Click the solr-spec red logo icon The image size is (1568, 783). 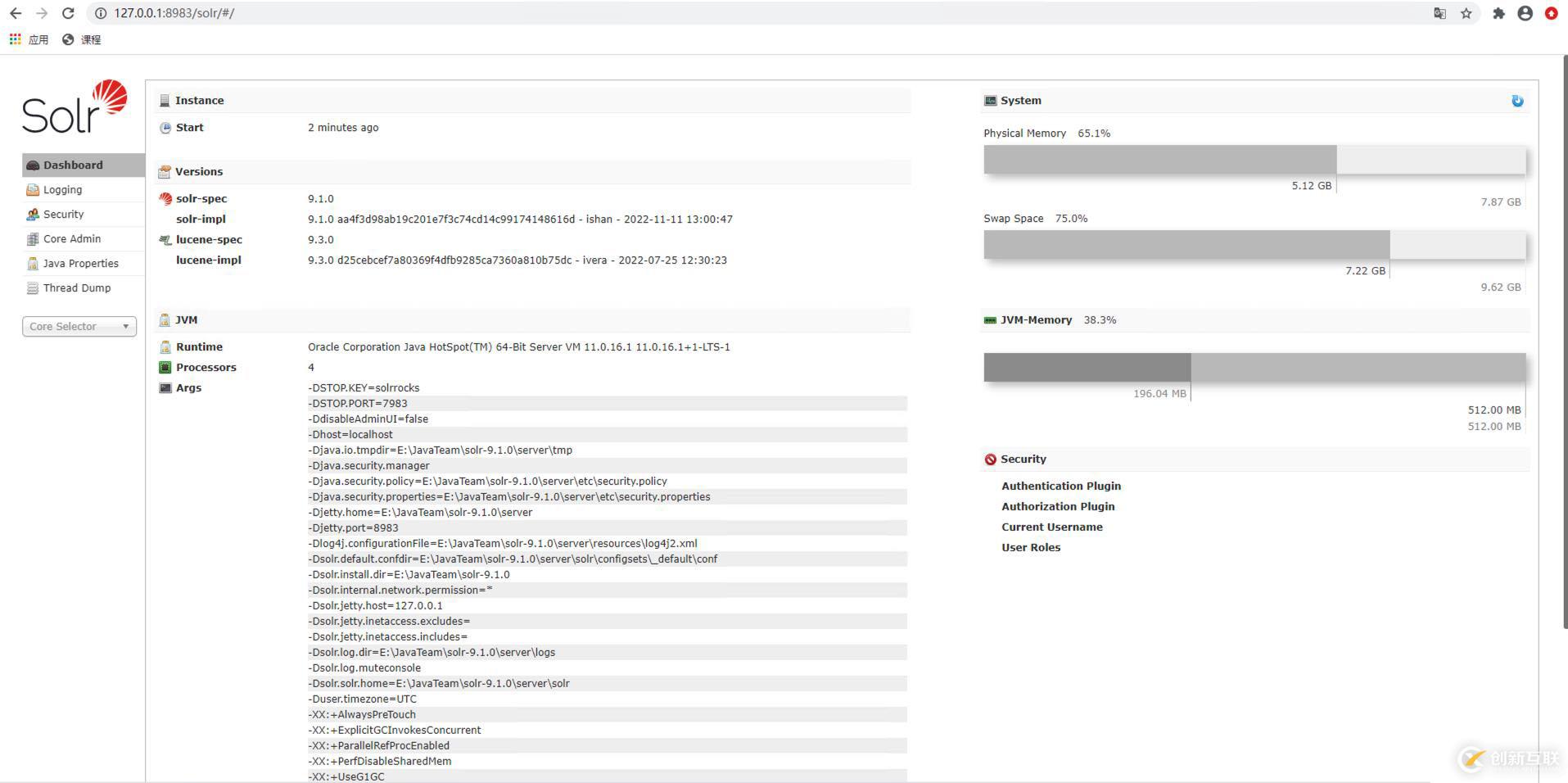tap(165, 199)
